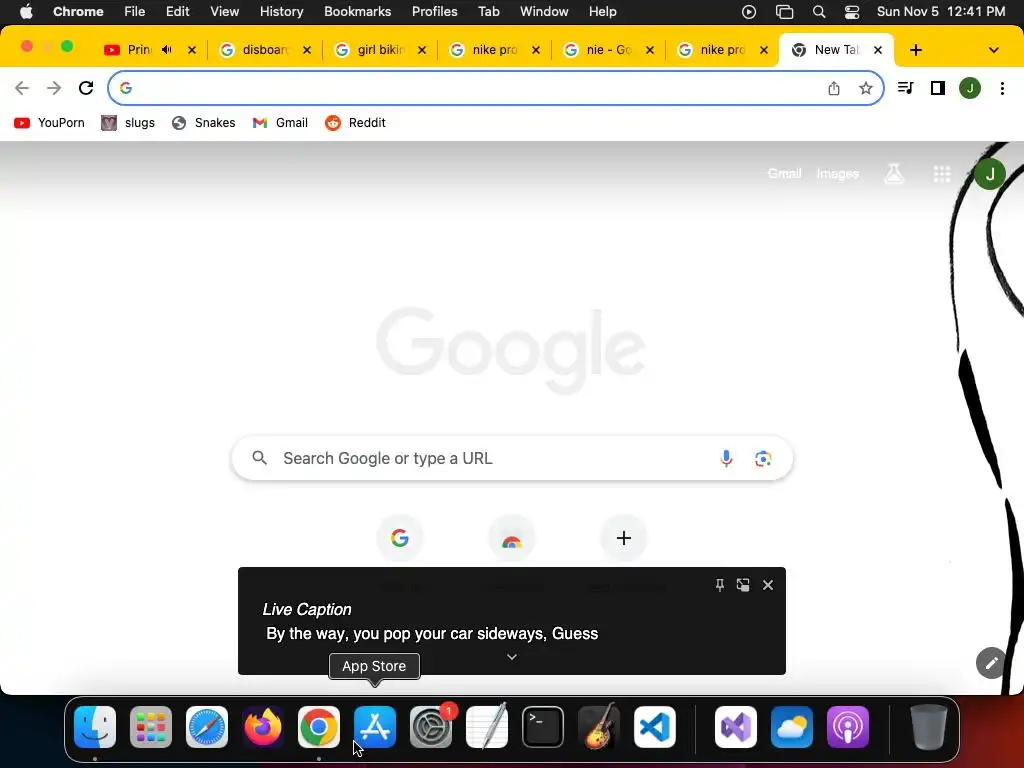Image resolution: width=1024 pixels, height=768 pixels.
Task: Open the Reddit bookmark
Action: point(355,123)
